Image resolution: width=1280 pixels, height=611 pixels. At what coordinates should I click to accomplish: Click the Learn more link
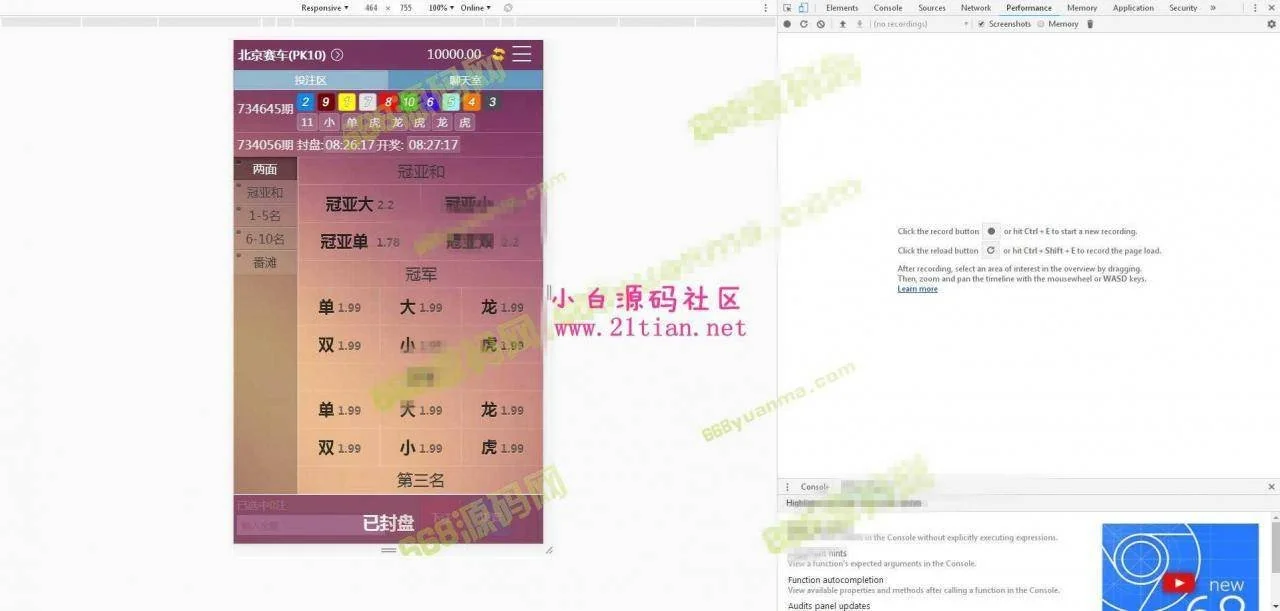917,289
